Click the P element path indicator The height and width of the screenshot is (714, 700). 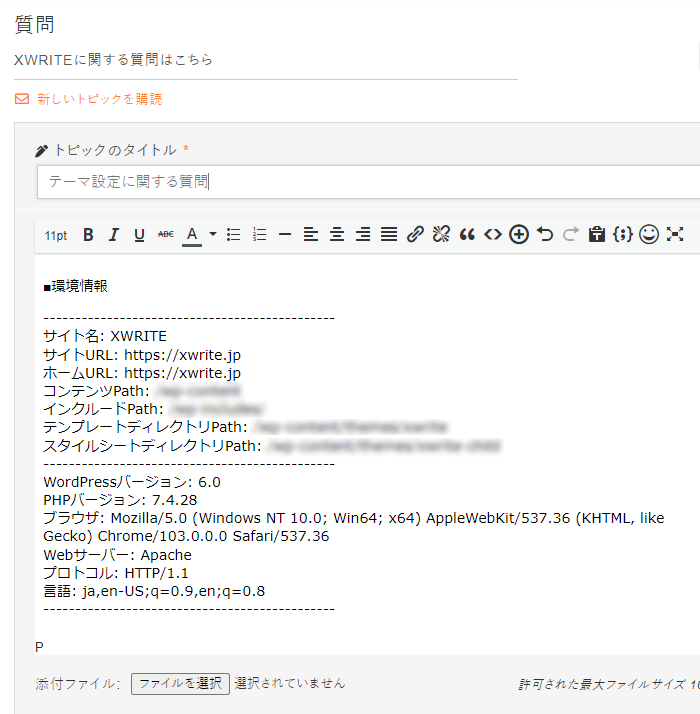39,647
